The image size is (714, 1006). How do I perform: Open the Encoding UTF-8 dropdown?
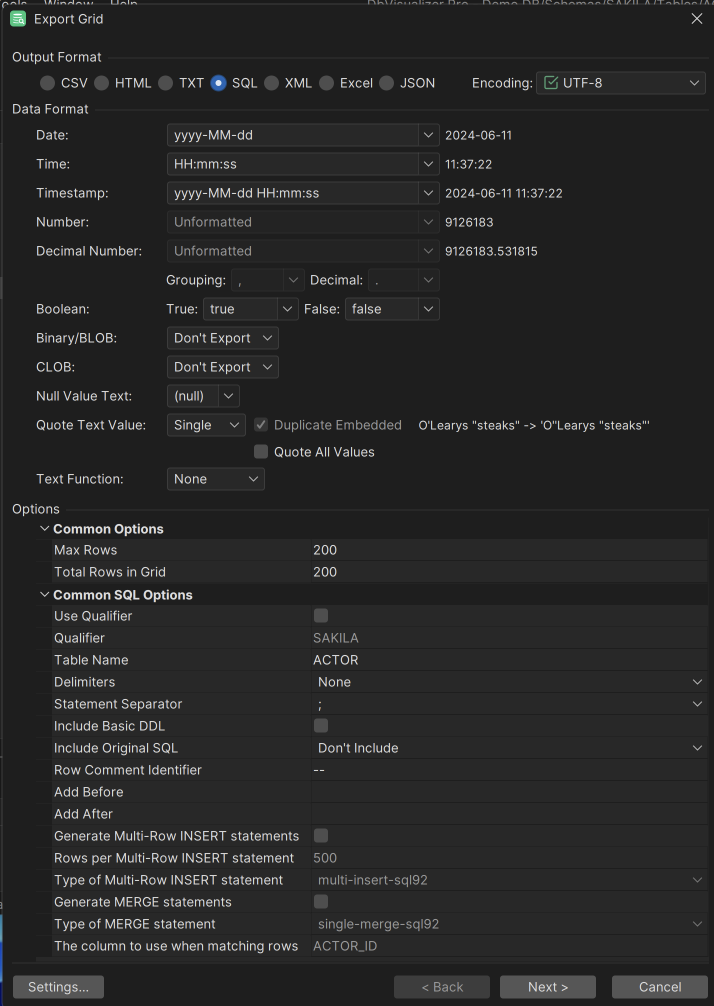pyautogui.click(x=621, y=83)
